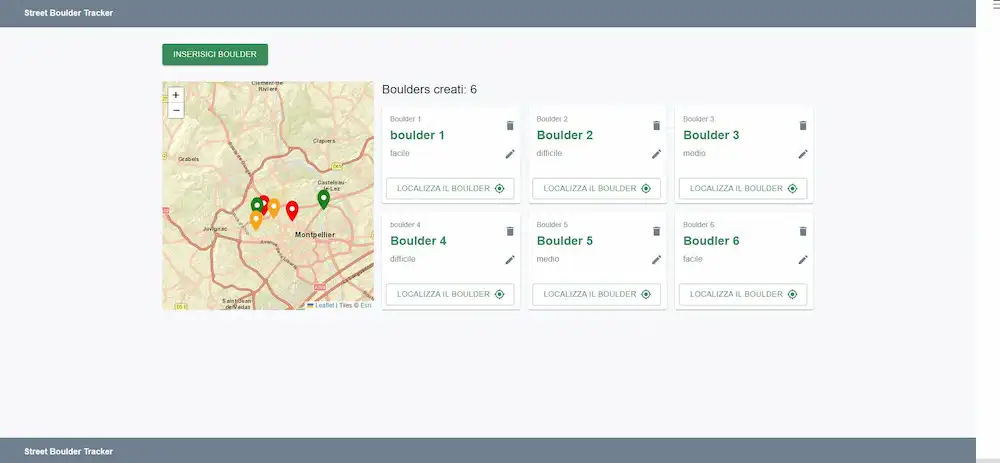Zoom in on the map
Viewport: 1000px width, 463px height.
[x=176, y=95]
